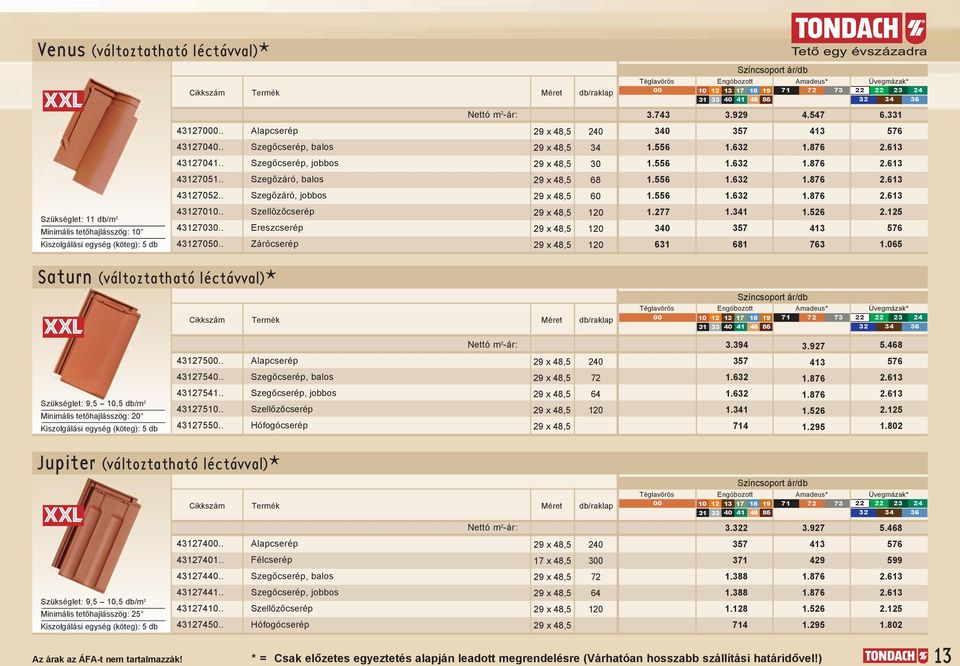The height and width of the screenshot is (666, 960).
Task: Click the large TONDACH logo at the top
Action: pos(859,28)
